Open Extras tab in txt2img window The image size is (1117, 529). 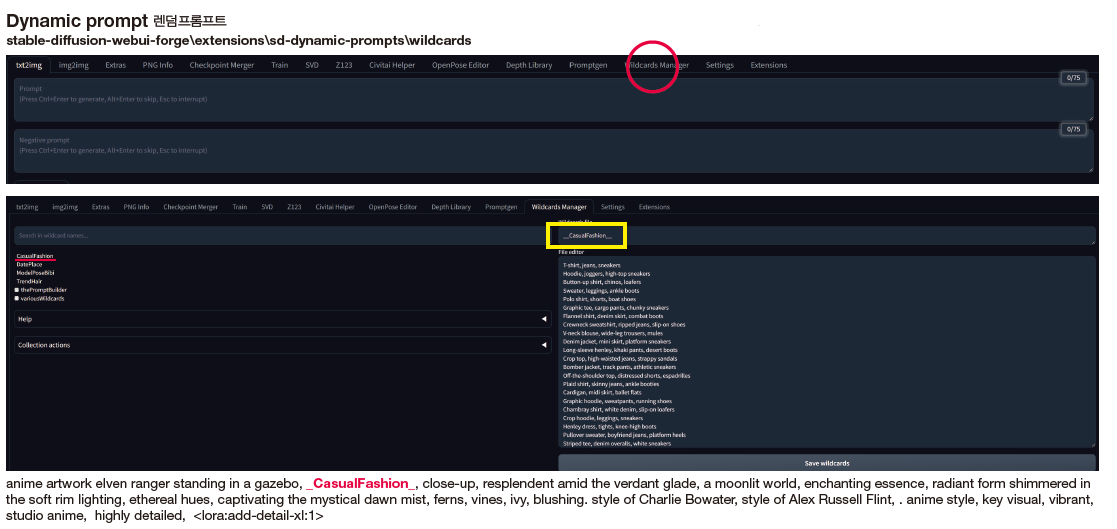115,65
